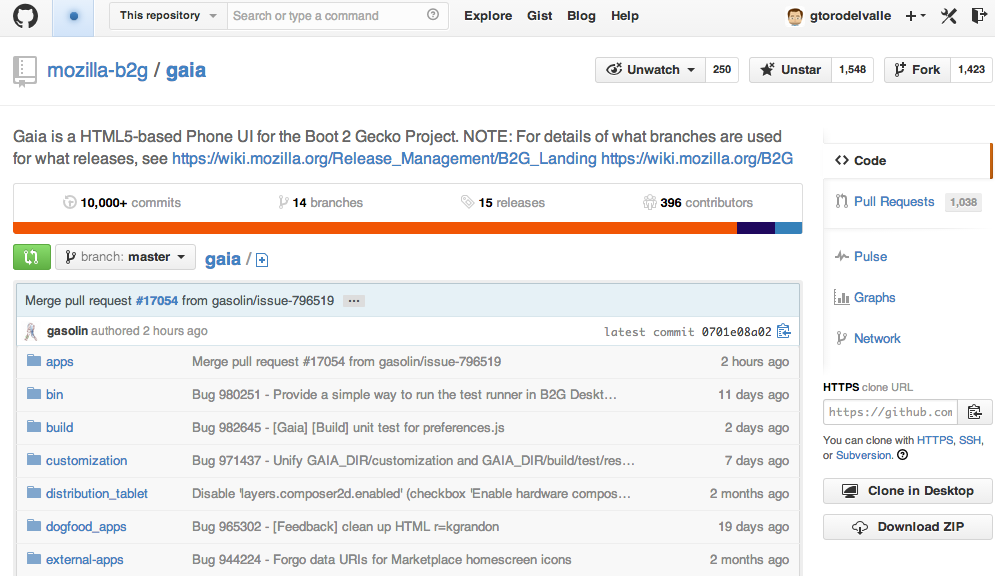
Task: Click the orange segment of language bar
Action: coord(375,228)
